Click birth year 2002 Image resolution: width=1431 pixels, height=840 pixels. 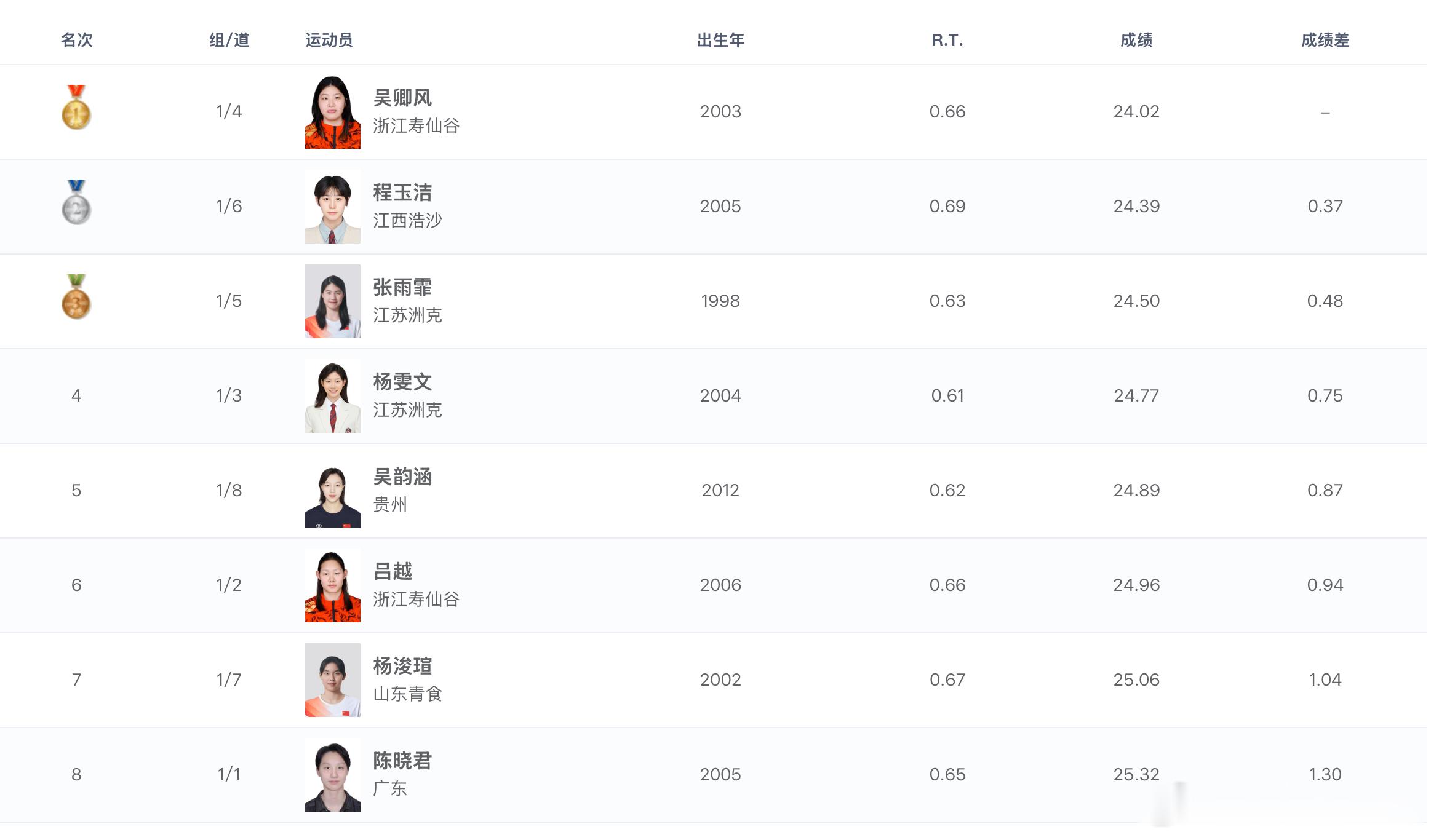(x=720, y=680)
